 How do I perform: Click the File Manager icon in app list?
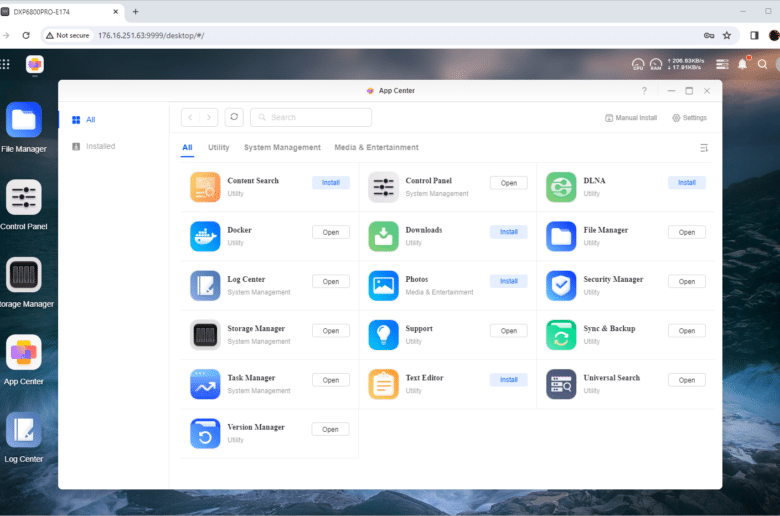tap(561, 236)
